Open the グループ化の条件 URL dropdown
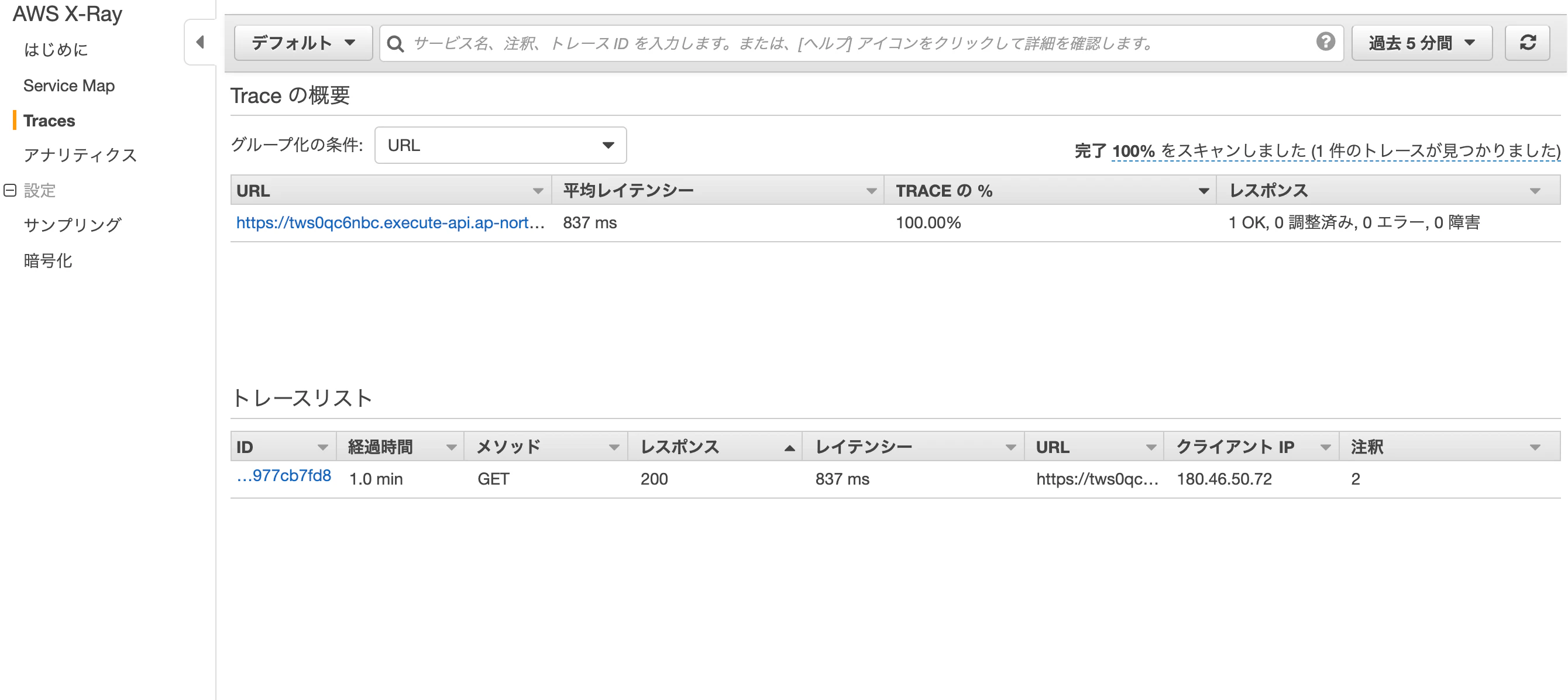This screenshot has width=1568, height=700. click(500, 146)
